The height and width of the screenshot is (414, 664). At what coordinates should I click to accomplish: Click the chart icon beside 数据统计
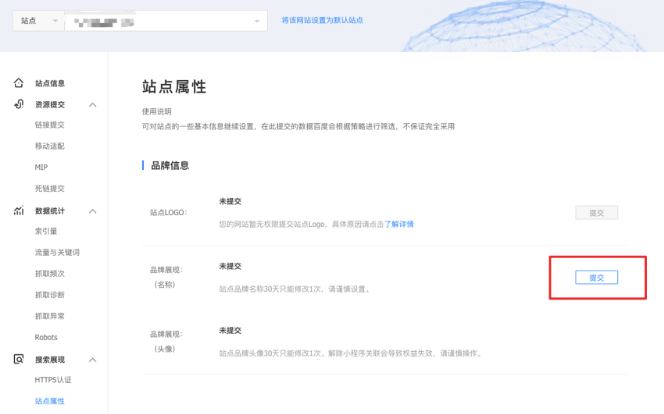click(x=19, y=211)
